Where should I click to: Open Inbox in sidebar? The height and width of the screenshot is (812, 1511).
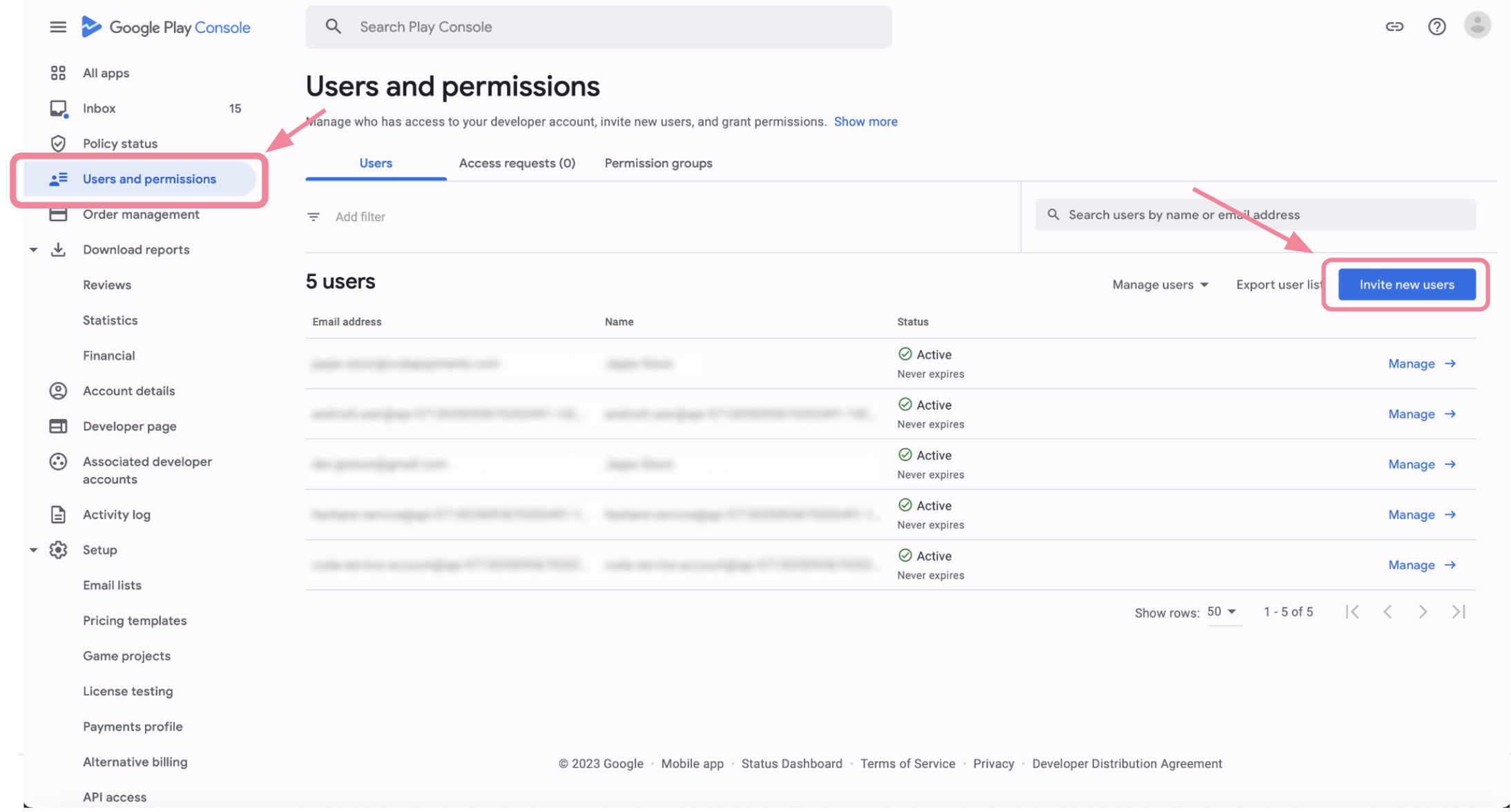tap(99, 108)
